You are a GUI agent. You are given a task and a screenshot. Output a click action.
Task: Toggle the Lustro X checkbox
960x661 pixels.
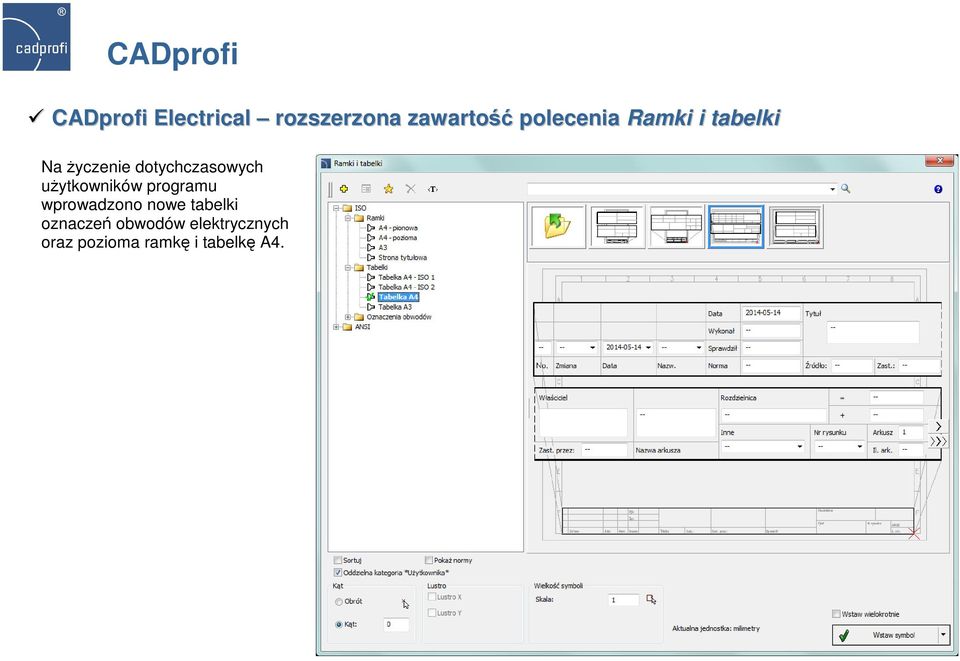pos(432,597)
